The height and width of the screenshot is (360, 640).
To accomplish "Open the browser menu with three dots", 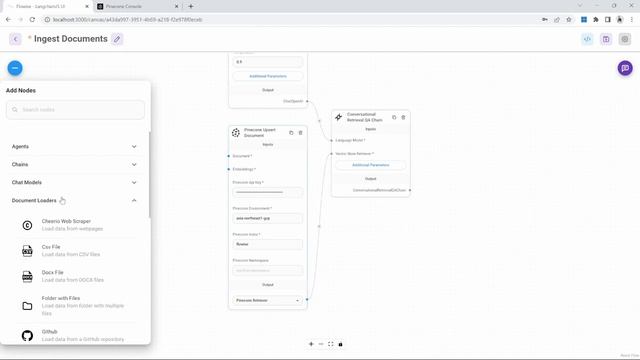I will coord(631,20).
